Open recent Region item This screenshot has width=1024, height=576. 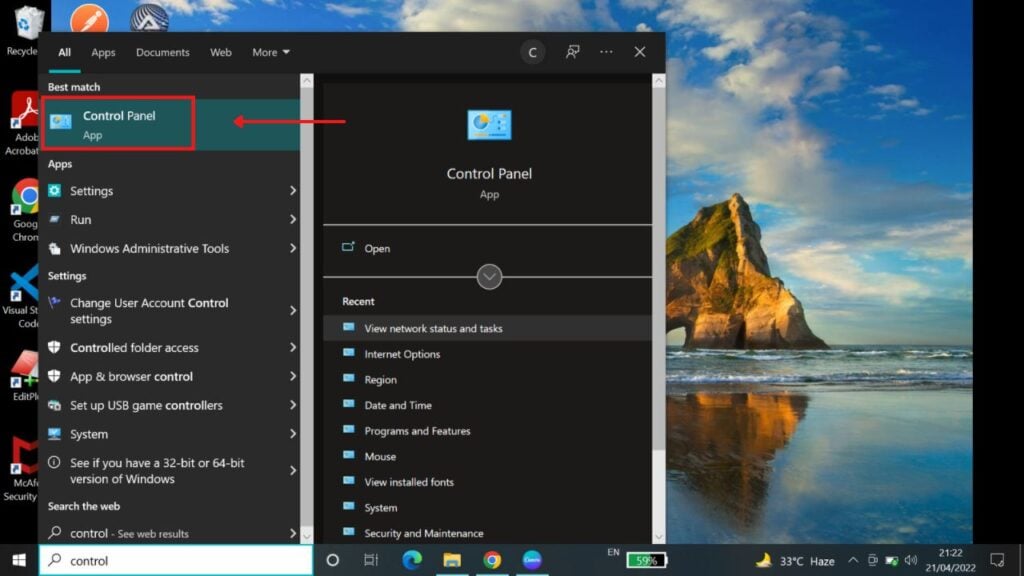(487, 379)
